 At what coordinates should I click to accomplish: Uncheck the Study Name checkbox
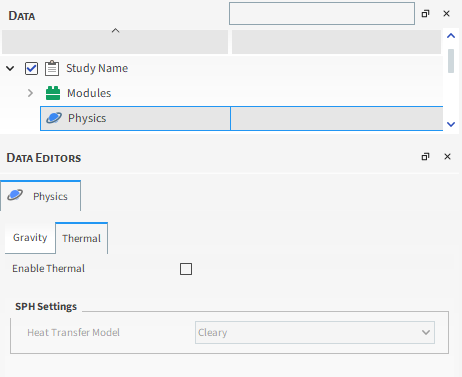pos(31,69)
